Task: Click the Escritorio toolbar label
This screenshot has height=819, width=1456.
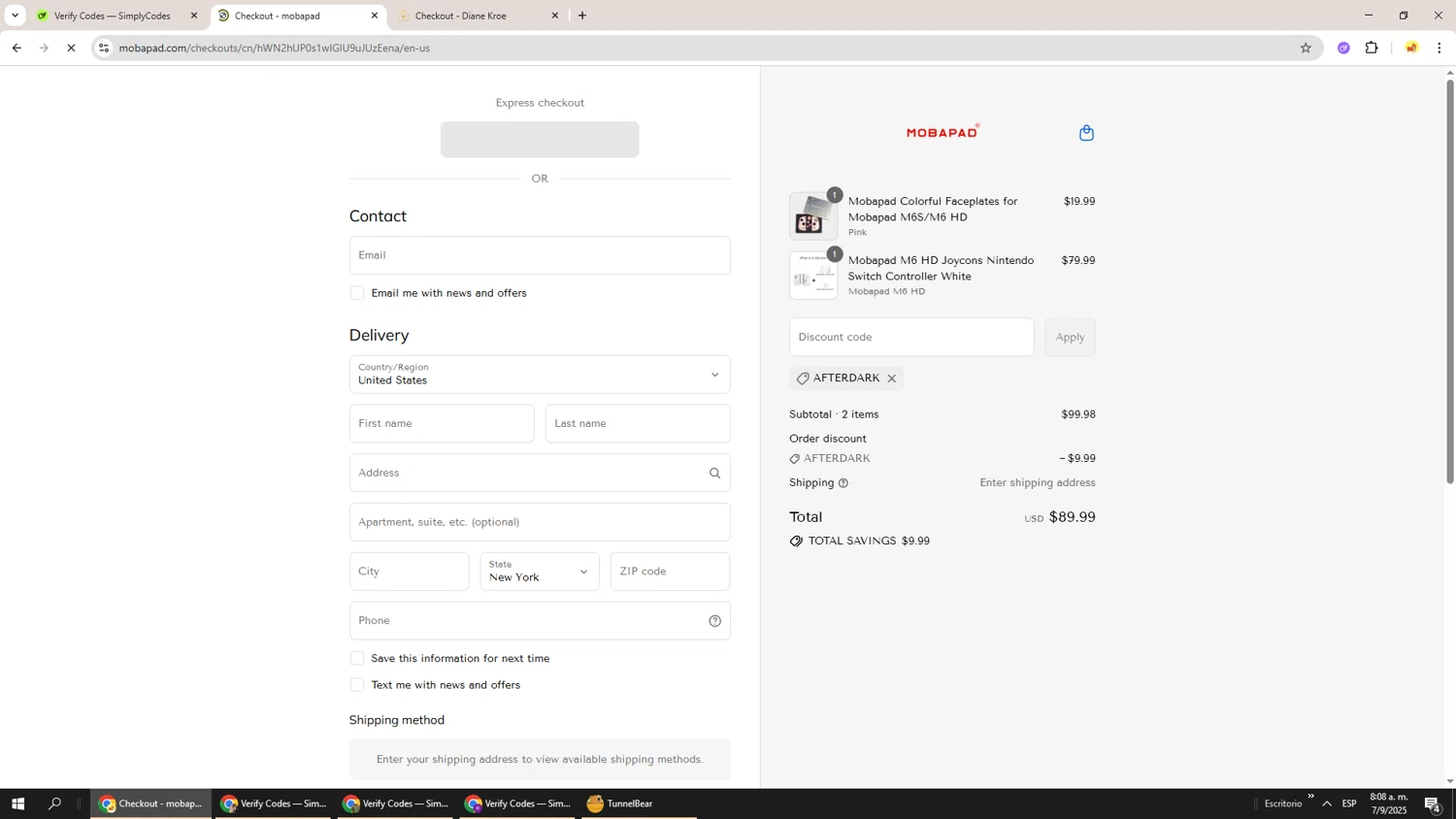Action: (x=1282, y=803)
